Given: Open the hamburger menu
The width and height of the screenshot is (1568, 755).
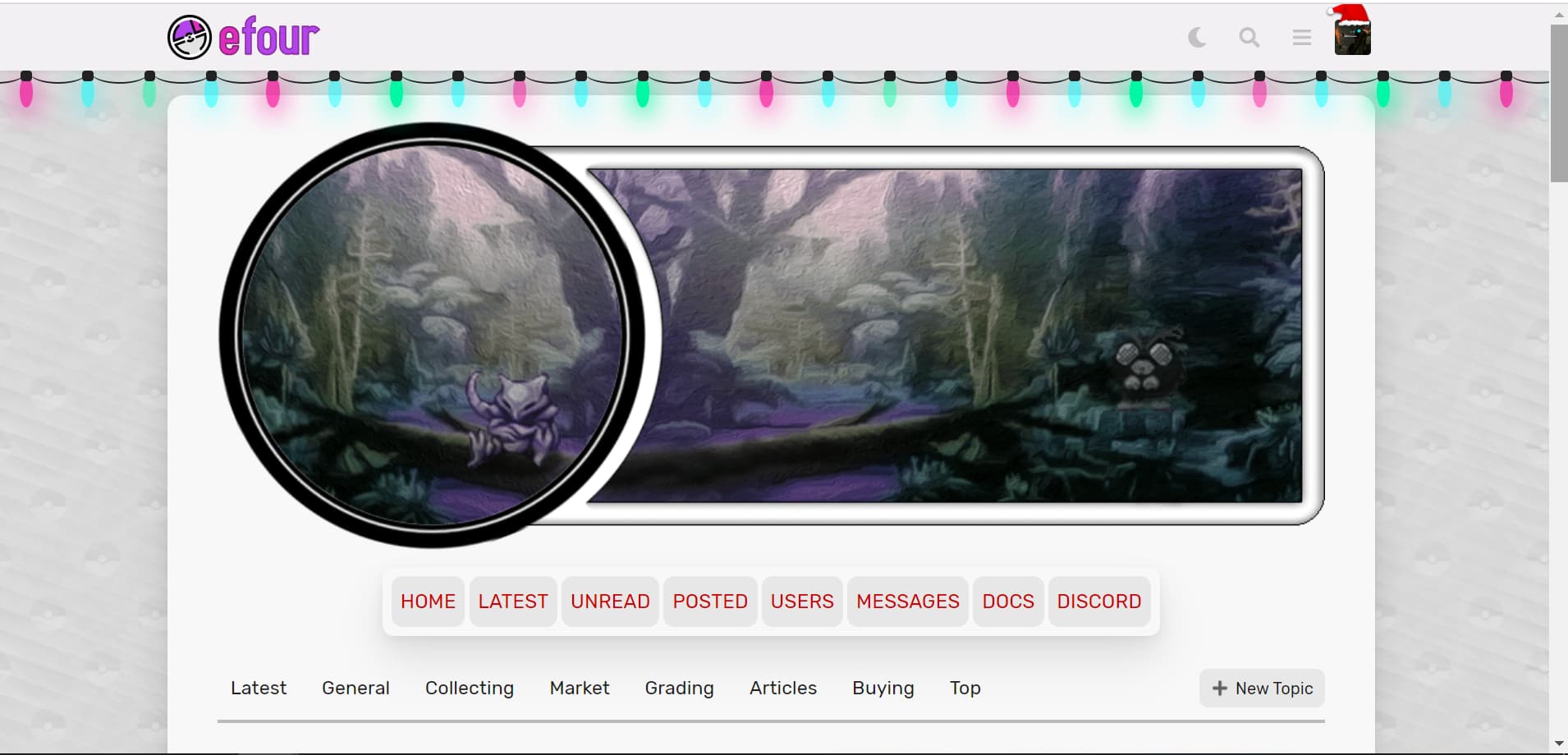Looking at the screenshot, I should (1301, 37).
